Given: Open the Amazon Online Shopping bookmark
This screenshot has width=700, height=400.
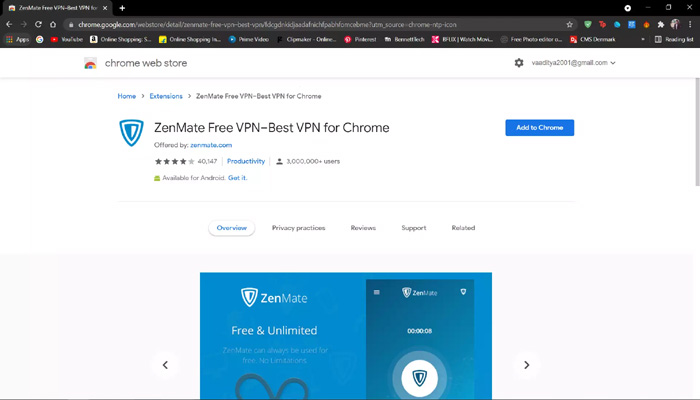Looking at the screenshot, I should pos(121,39).
